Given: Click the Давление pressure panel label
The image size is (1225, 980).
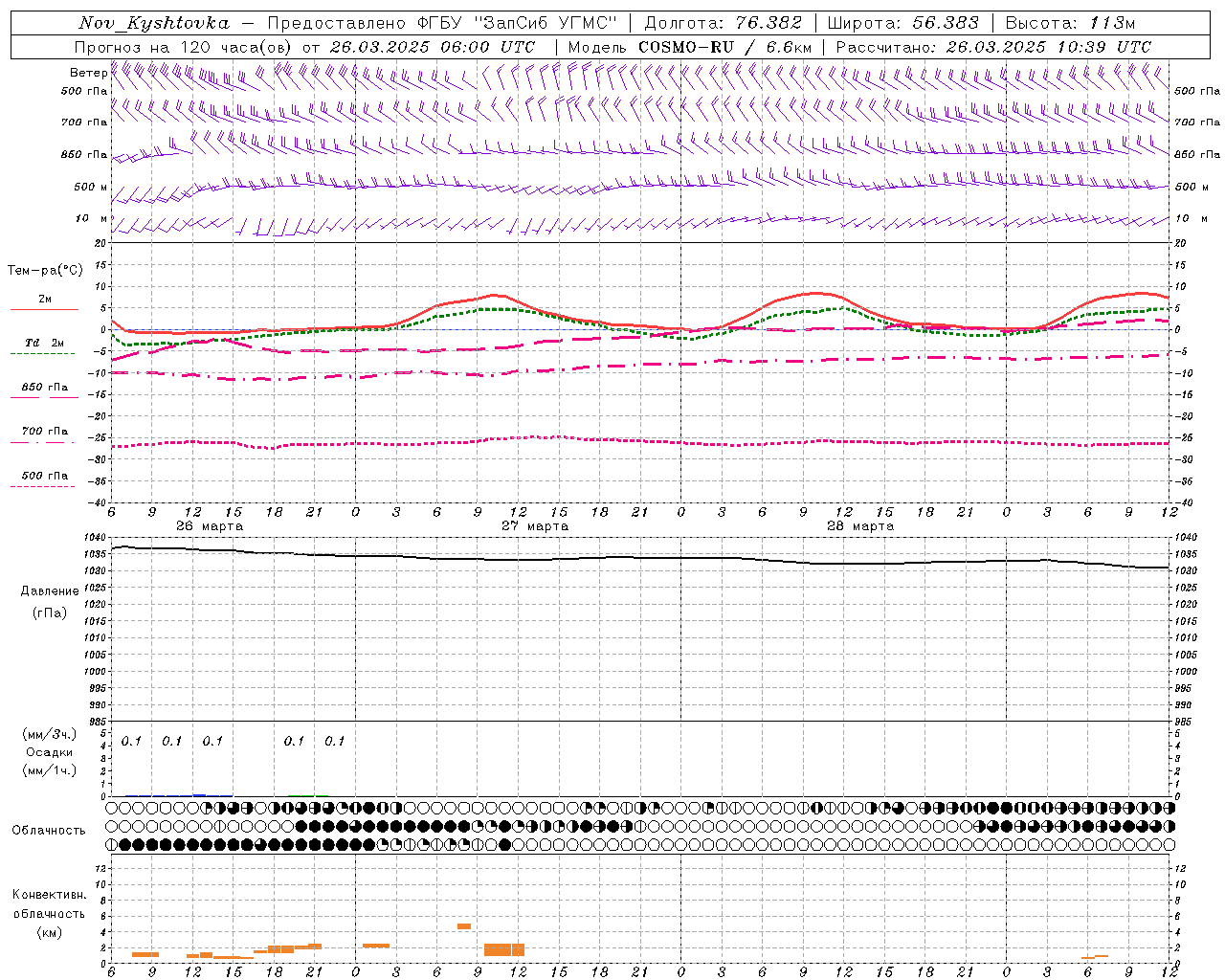Looking at the screenshot, I should 50,591.
